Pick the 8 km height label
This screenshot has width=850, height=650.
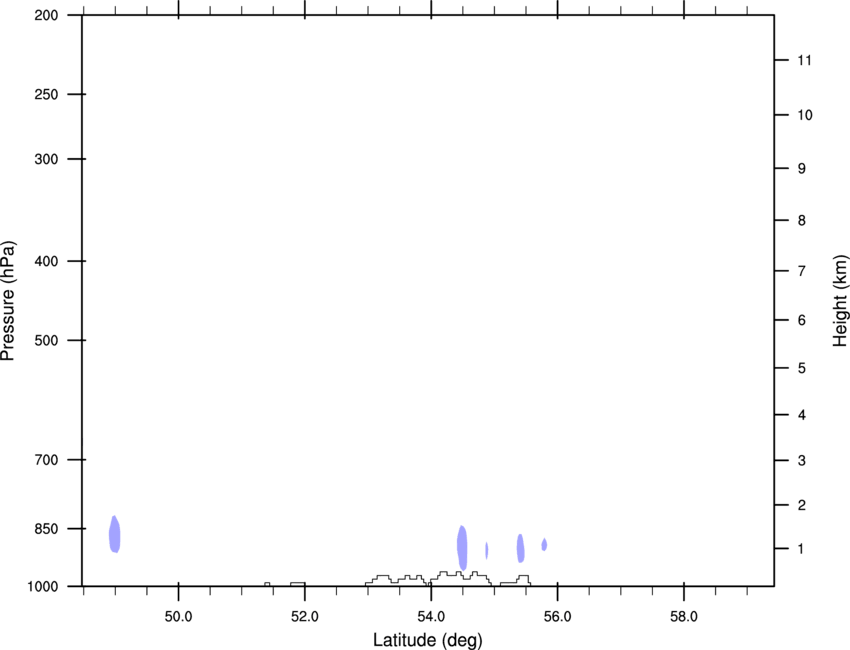[802, 220]
